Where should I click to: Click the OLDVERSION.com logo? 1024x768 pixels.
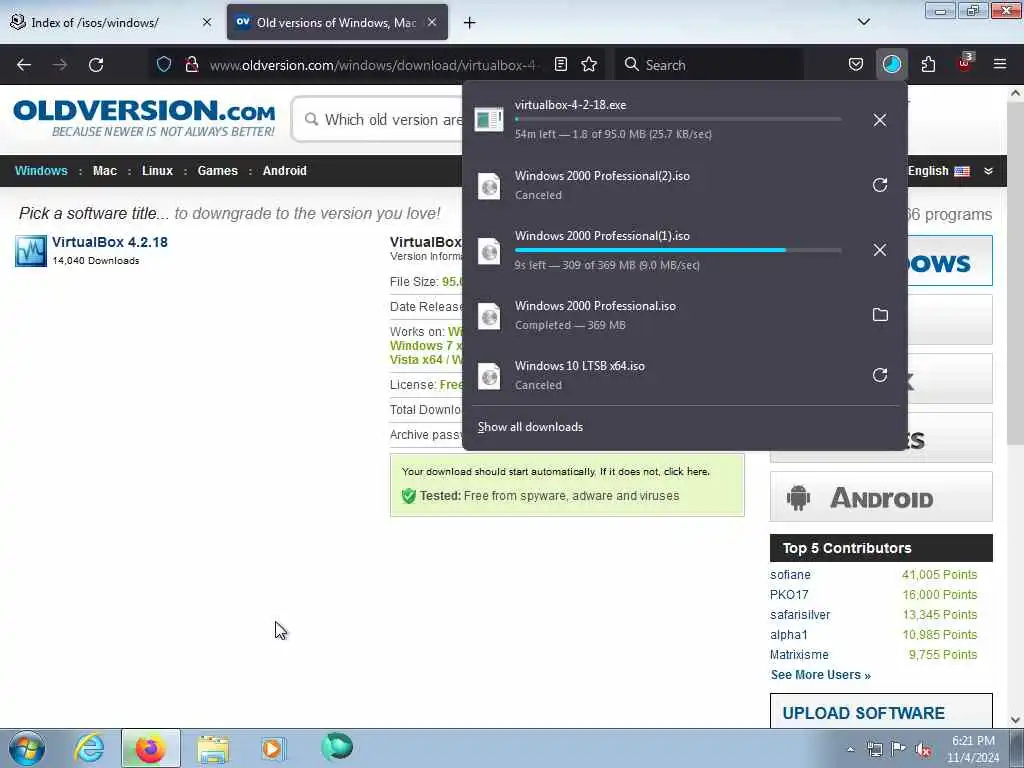(144, 118)
